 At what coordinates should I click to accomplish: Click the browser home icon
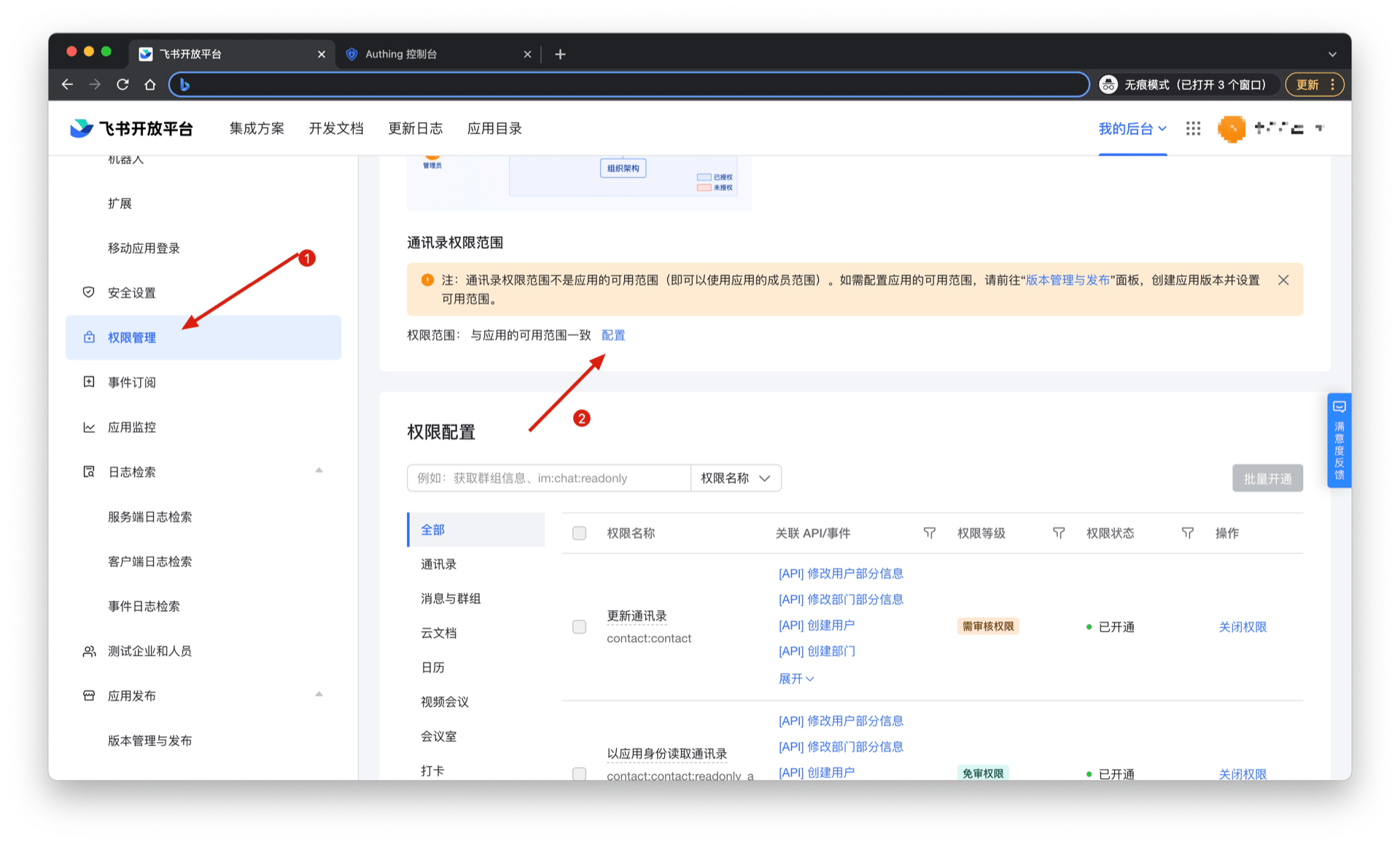coord(150,85)
